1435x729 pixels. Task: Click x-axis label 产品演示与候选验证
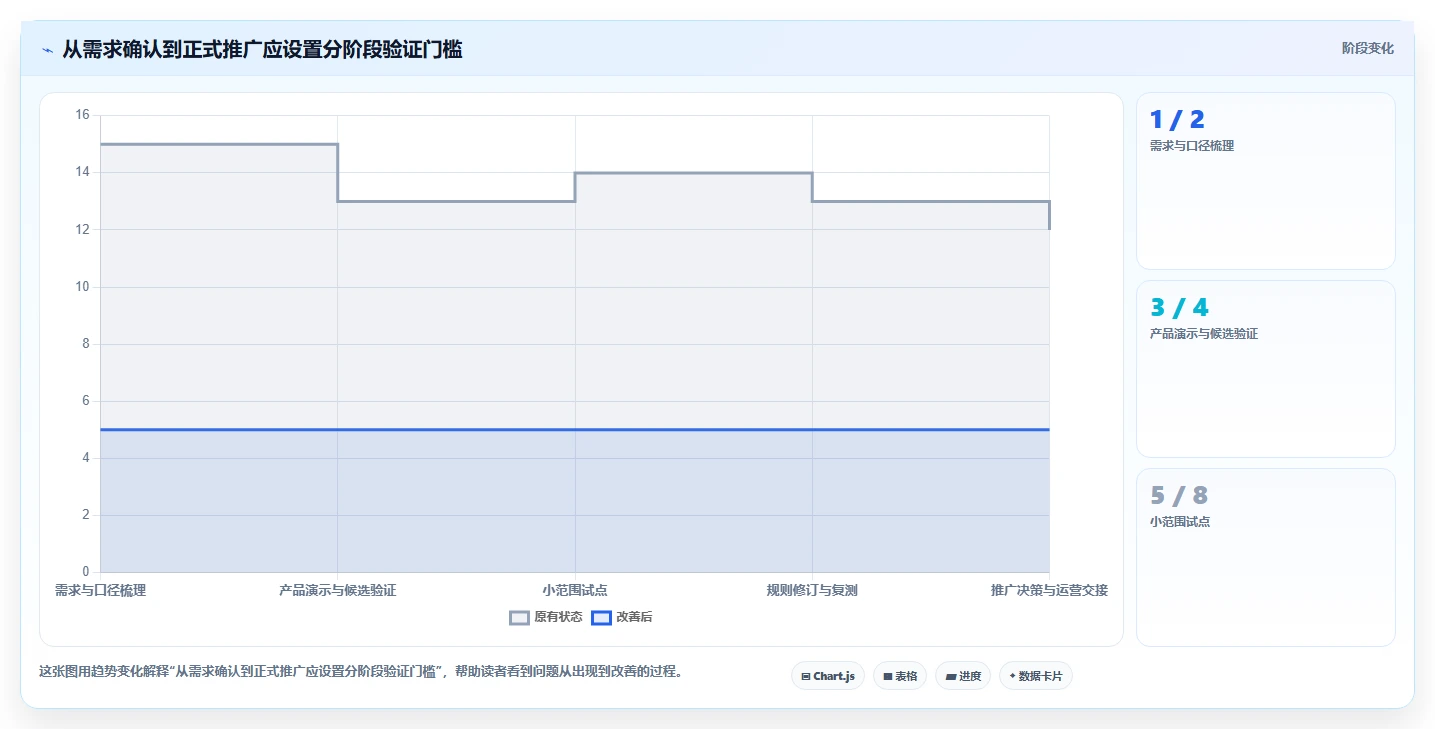pos(338,590)
